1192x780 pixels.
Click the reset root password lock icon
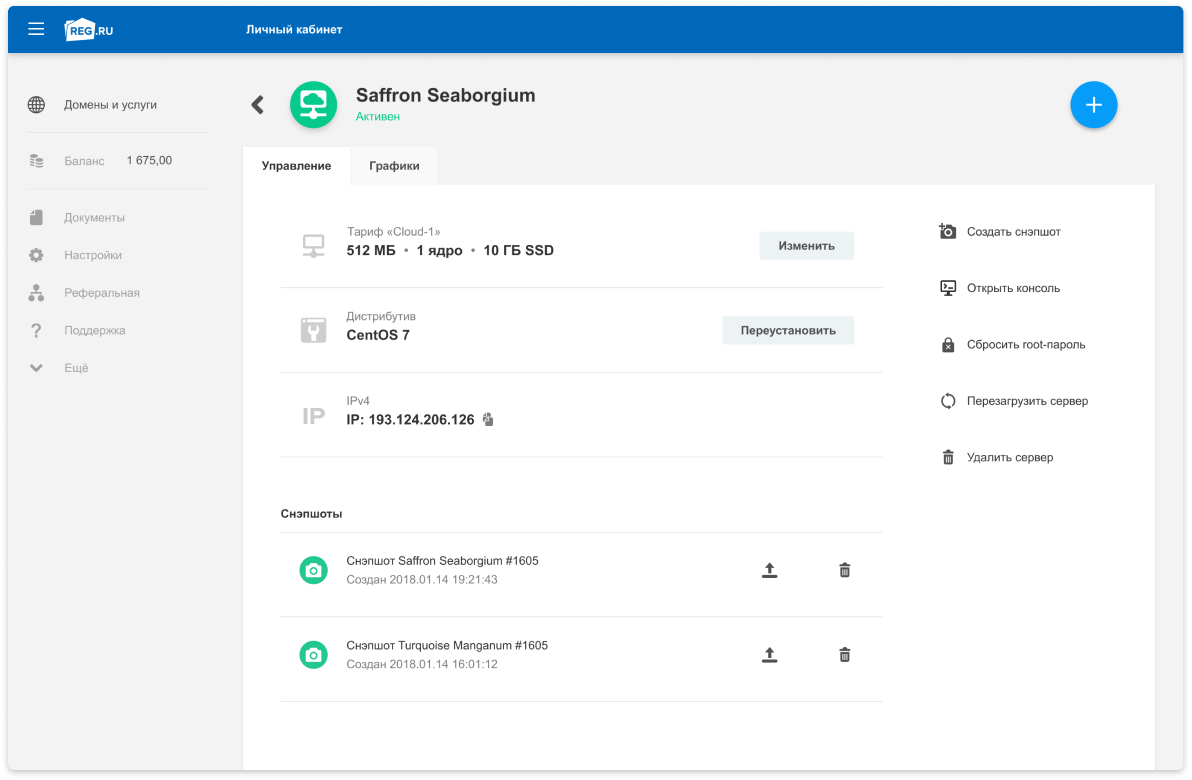948,344
